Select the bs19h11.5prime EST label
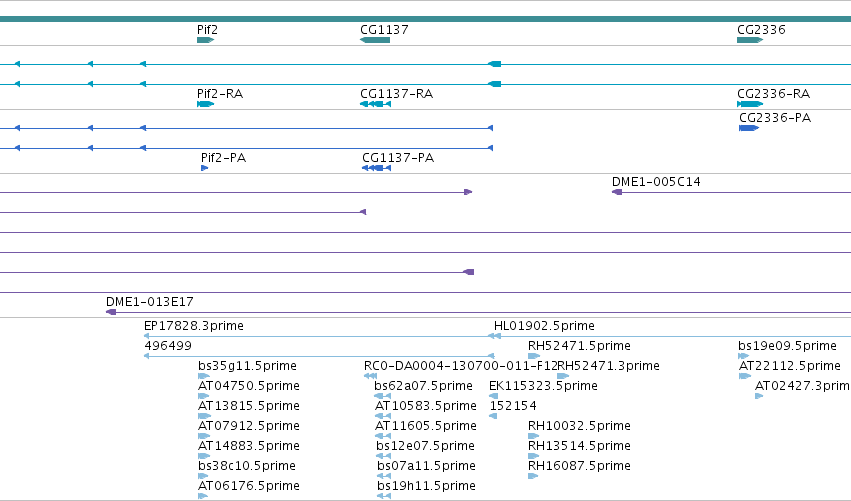The height and width of the screenshot is (501, 851). pyautogui.click(x=427, y=486)
